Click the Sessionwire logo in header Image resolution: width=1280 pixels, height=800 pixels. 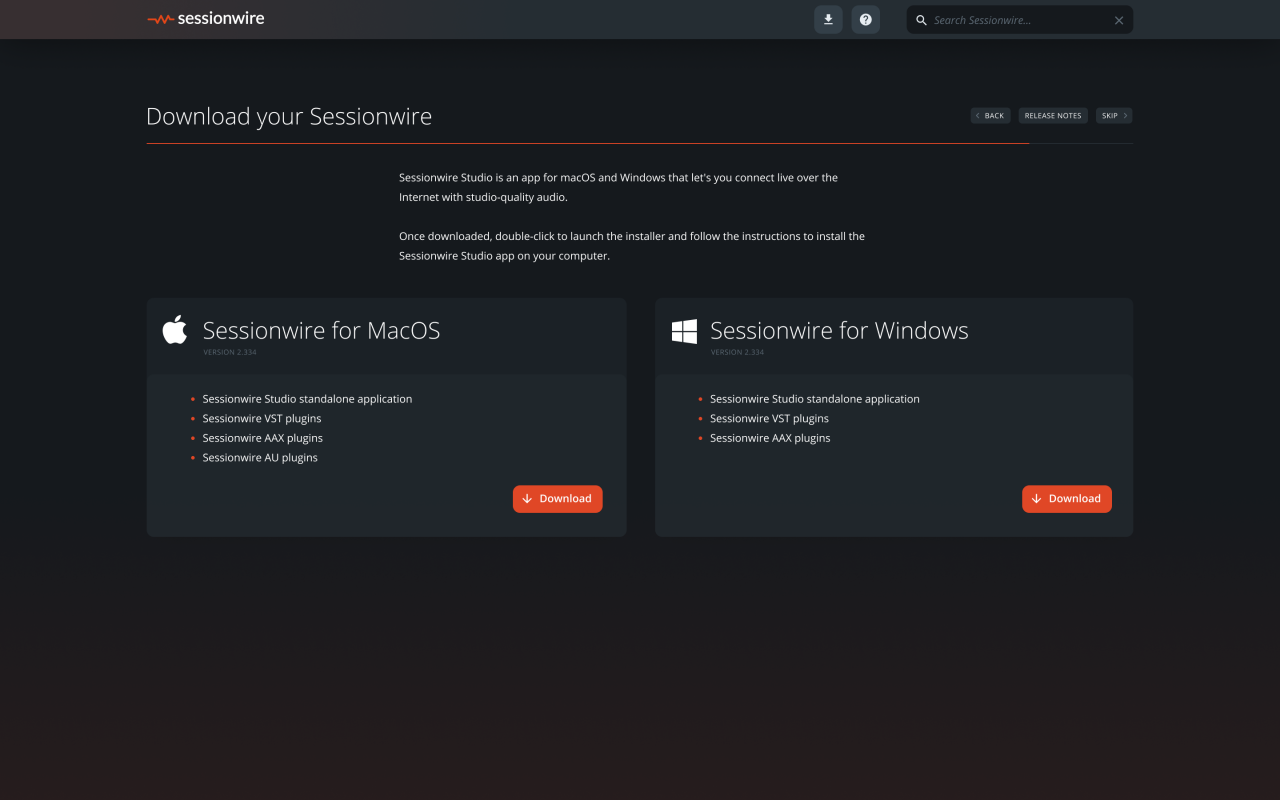206,19
